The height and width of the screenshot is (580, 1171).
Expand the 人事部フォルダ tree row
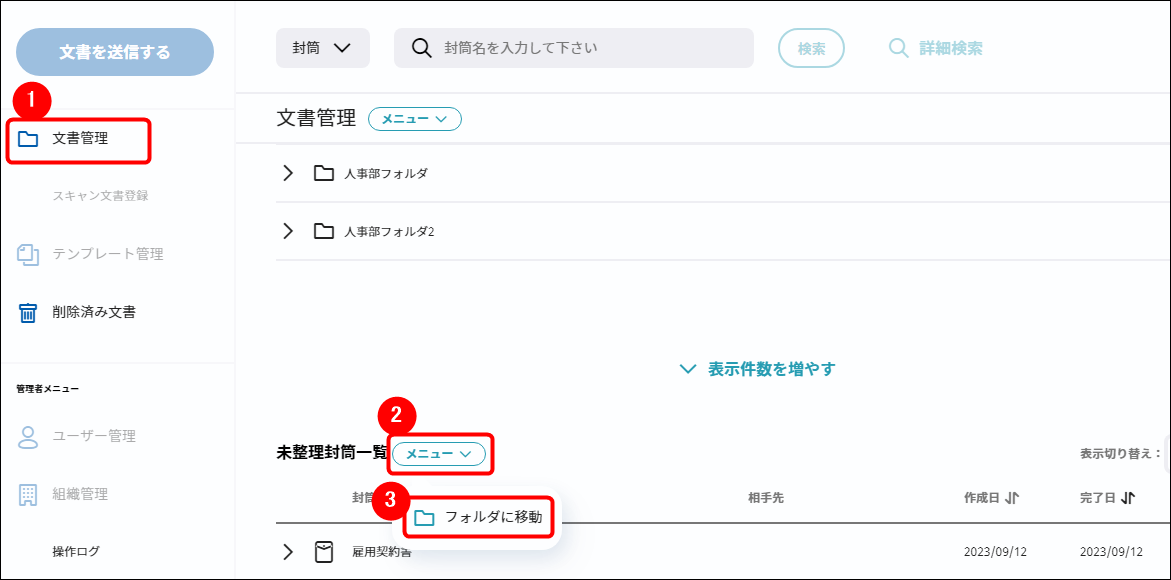click(x=288, y=173)
